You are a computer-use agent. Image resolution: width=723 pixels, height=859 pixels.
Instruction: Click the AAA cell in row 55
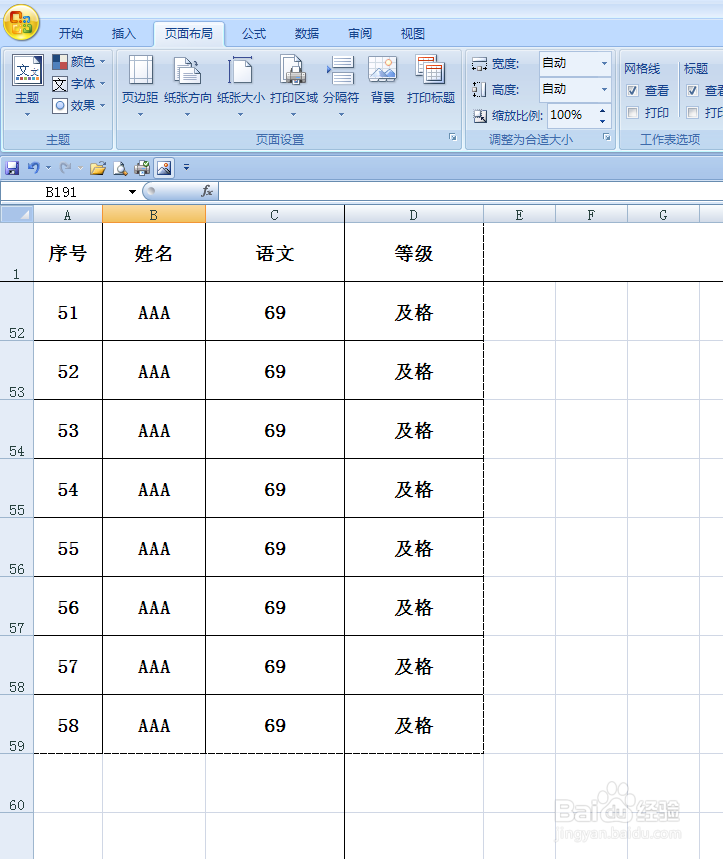(154, 489)
